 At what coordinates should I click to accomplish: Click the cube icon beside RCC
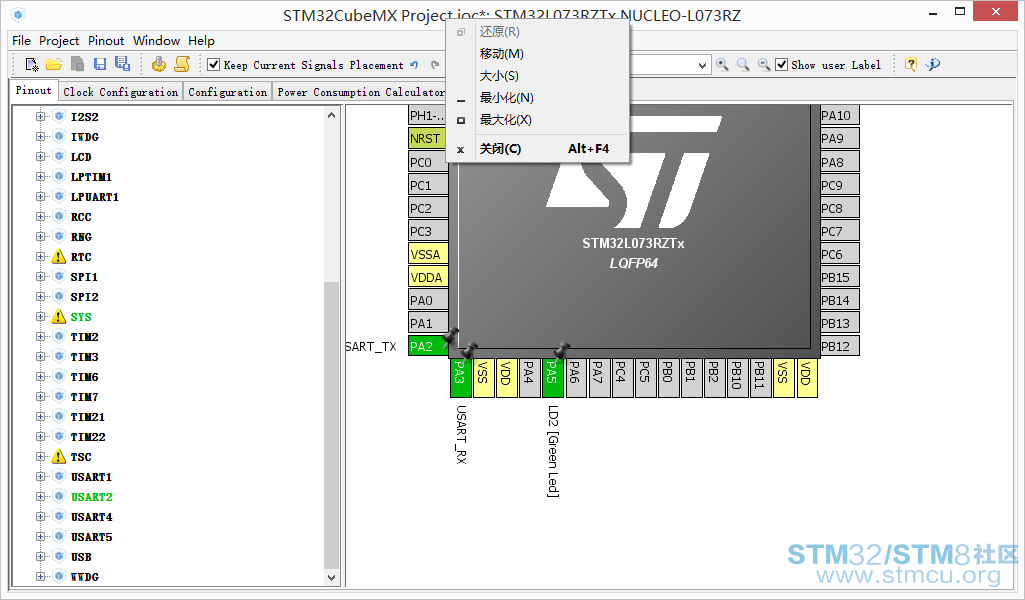tap(59, 217)
